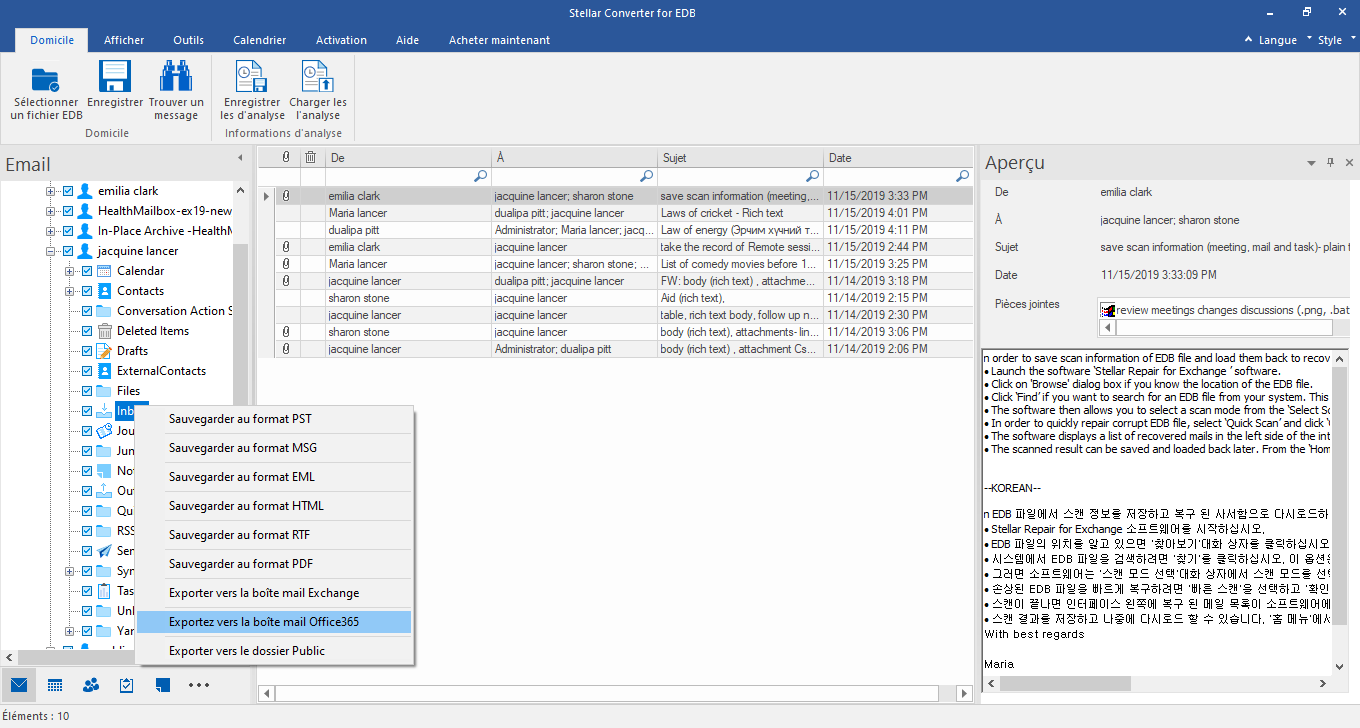Switch to the mail view icon
The width and height of the screenshot is (1360, 728).
pos(18,685)
